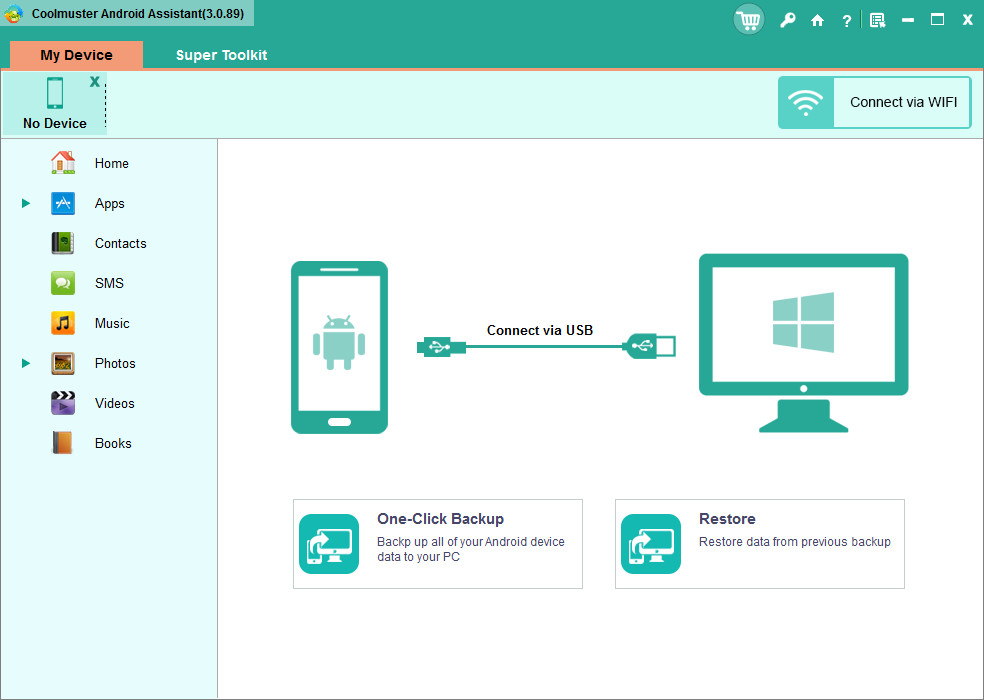Click the Photos frame icon
This screenshot has width=984, height=700.
coord(63,363)
